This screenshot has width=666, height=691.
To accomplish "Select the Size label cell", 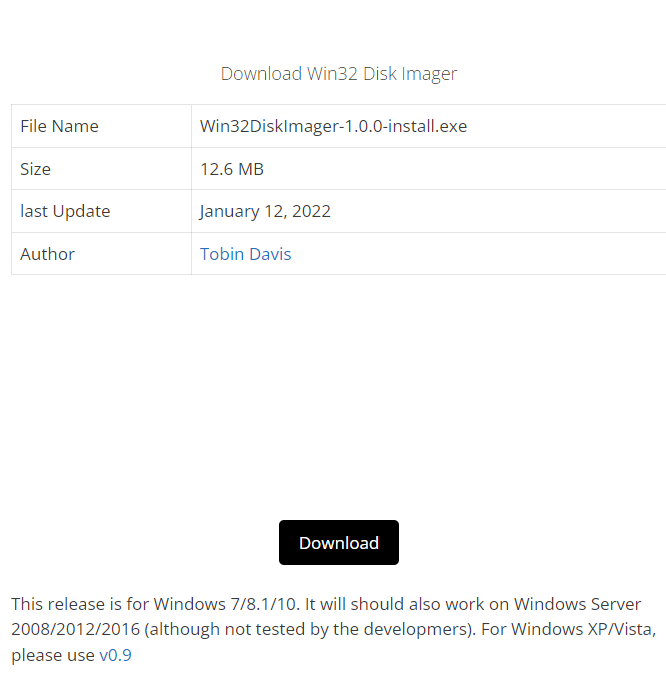I will (35, 169).
